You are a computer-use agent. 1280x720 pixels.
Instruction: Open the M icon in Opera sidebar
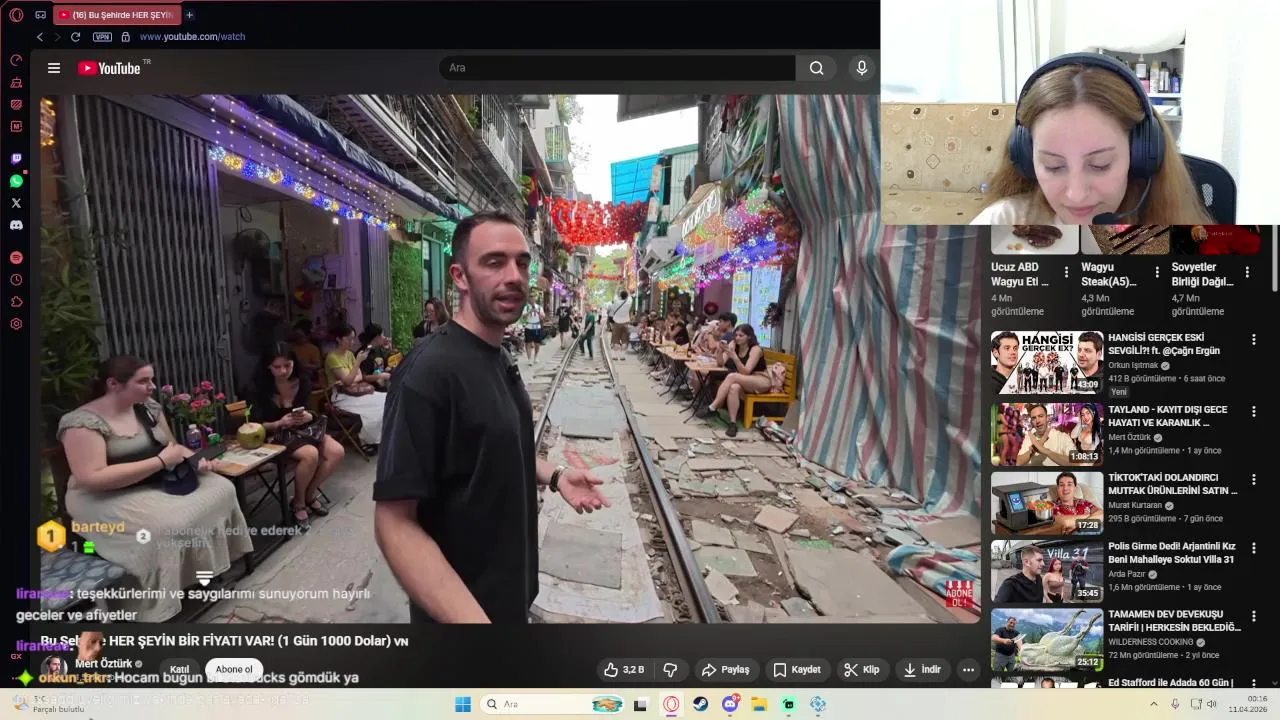coord(16,126)
